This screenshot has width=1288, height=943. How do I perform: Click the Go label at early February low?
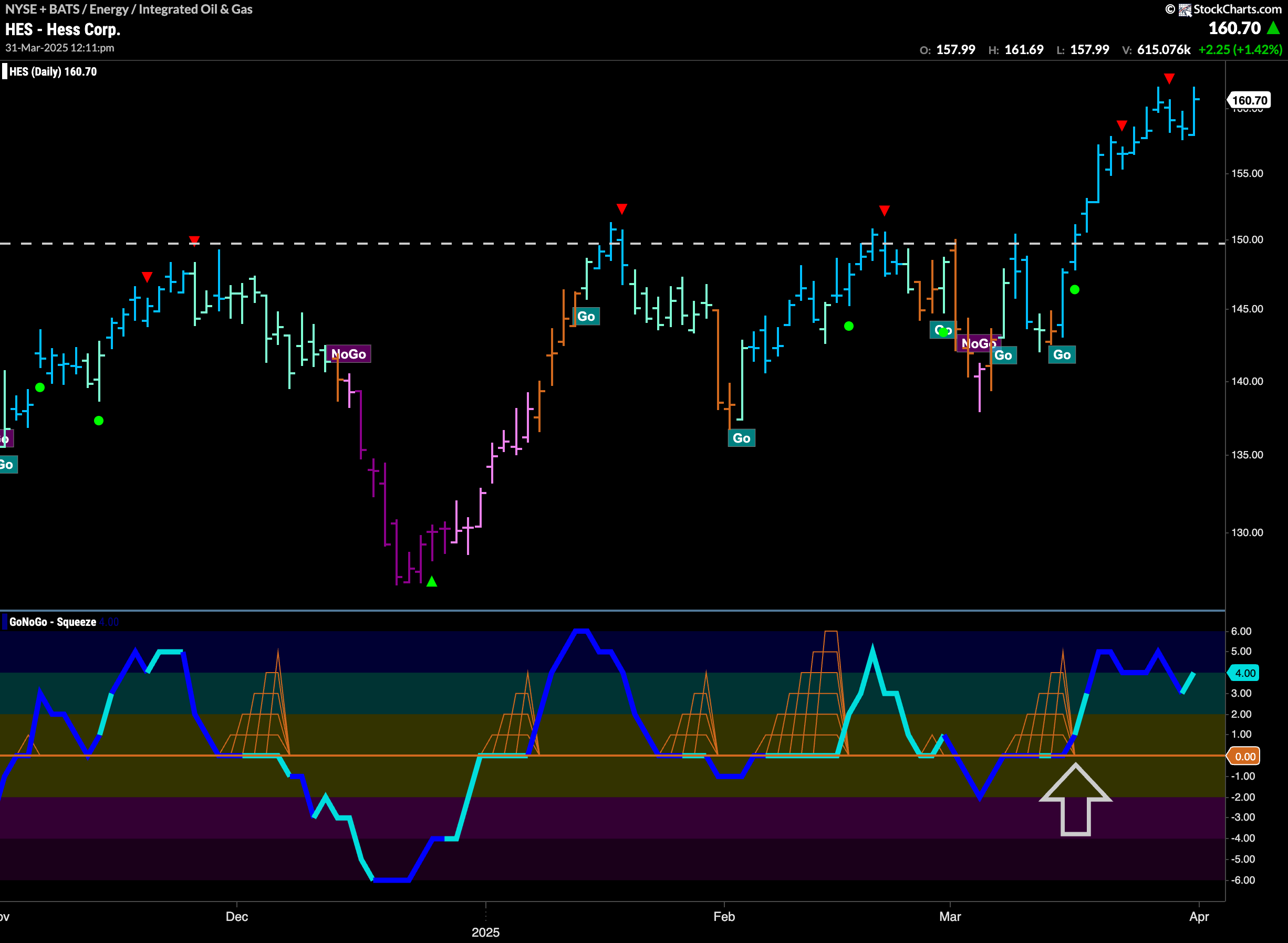click(742, 438)
